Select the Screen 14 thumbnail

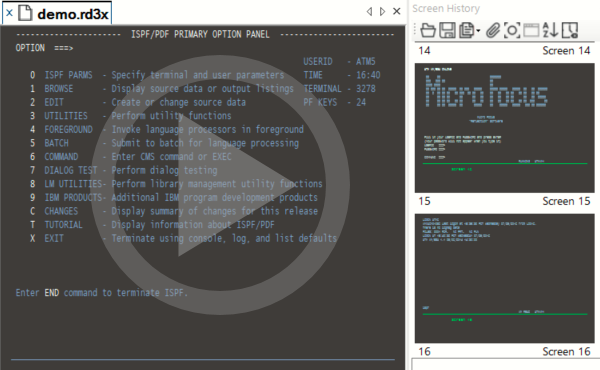(x=504, y=128)
